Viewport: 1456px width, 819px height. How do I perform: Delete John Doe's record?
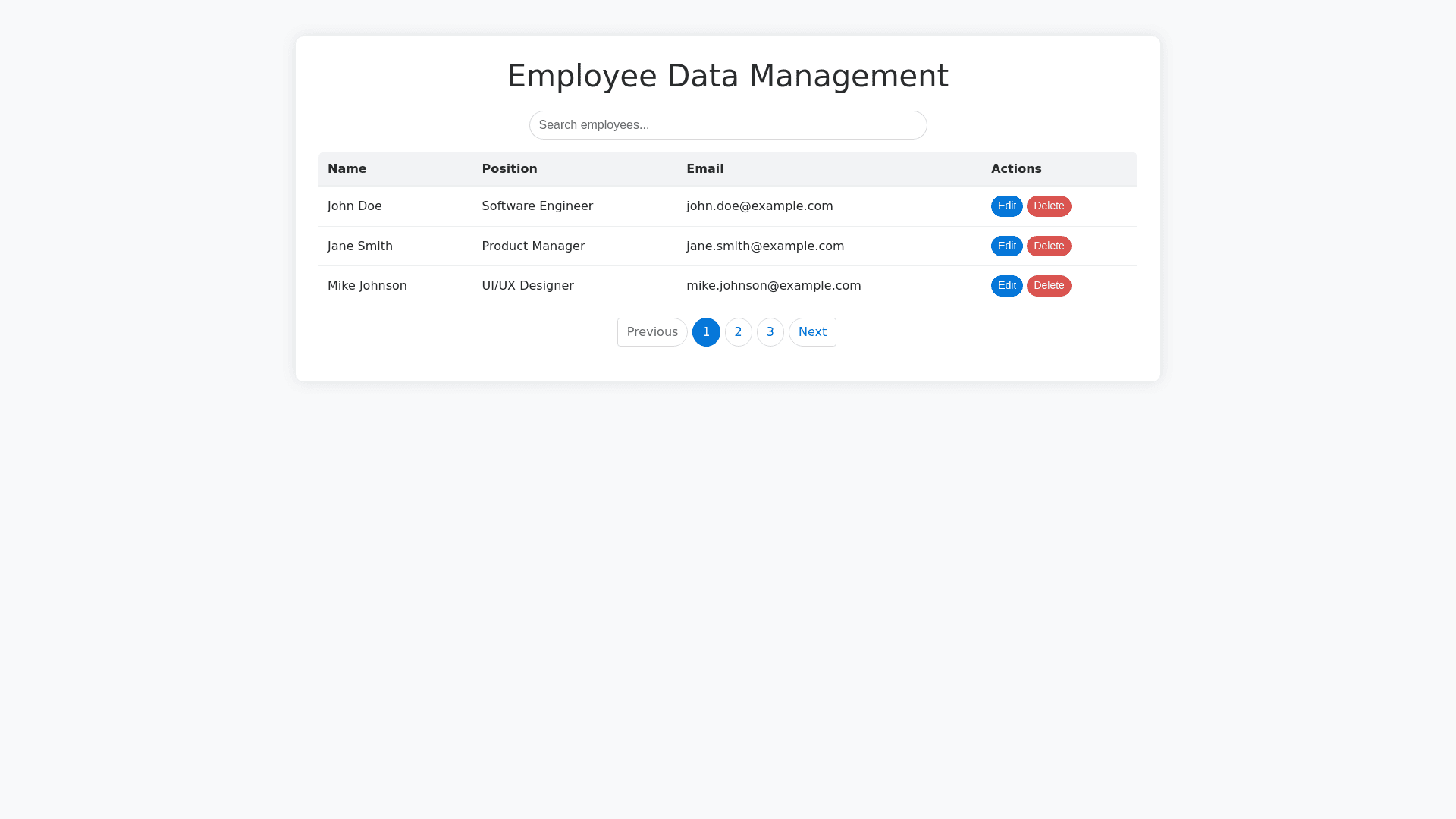pyautogui.click(x=1048, y=206)
